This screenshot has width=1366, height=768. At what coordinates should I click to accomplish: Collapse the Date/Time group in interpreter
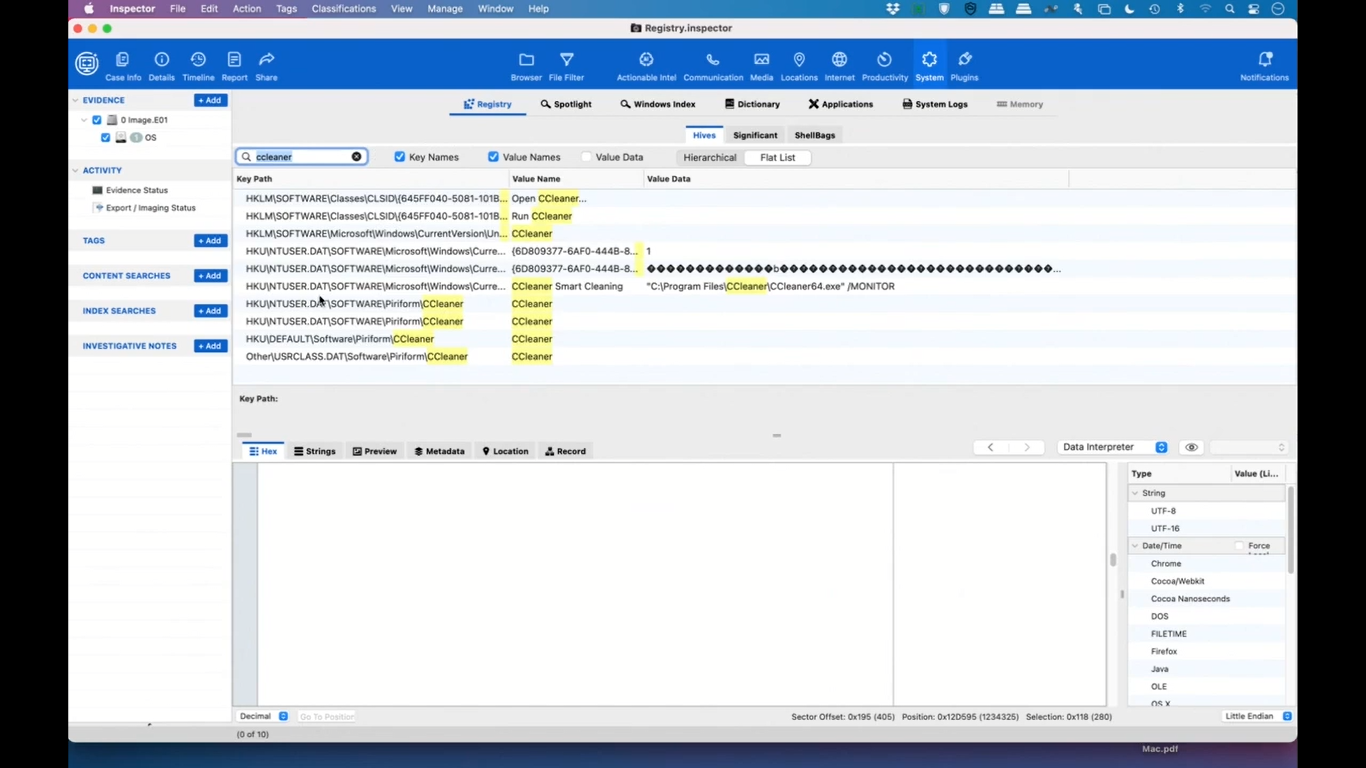[x=1135, y=546]
